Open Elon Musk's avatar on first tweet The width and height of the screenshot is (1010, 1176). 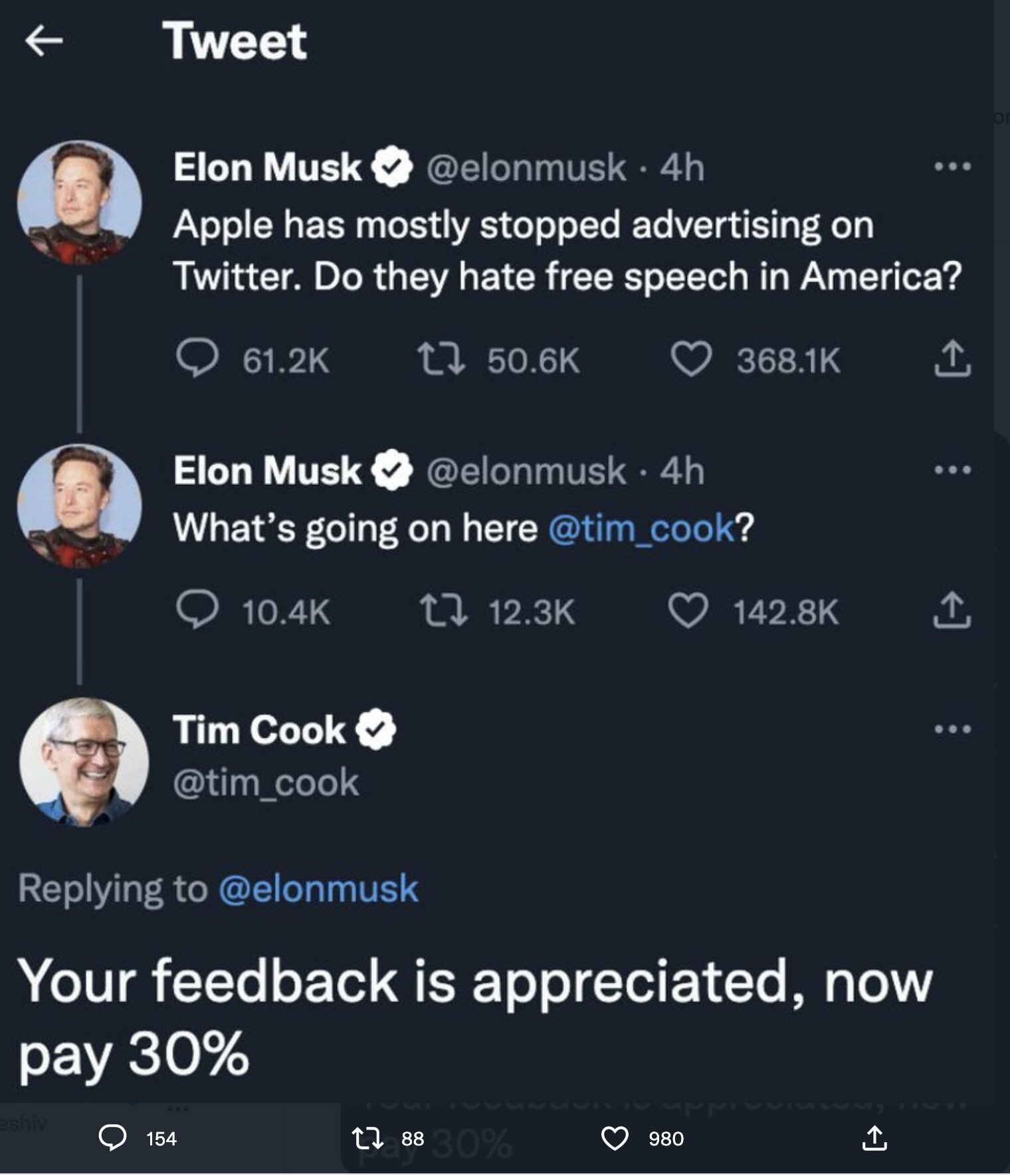[80, 203]
